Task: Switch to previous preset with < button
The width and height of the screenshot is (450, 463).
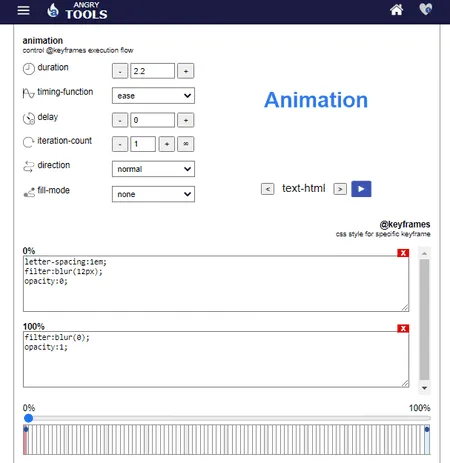Action: tap(267, 189)
